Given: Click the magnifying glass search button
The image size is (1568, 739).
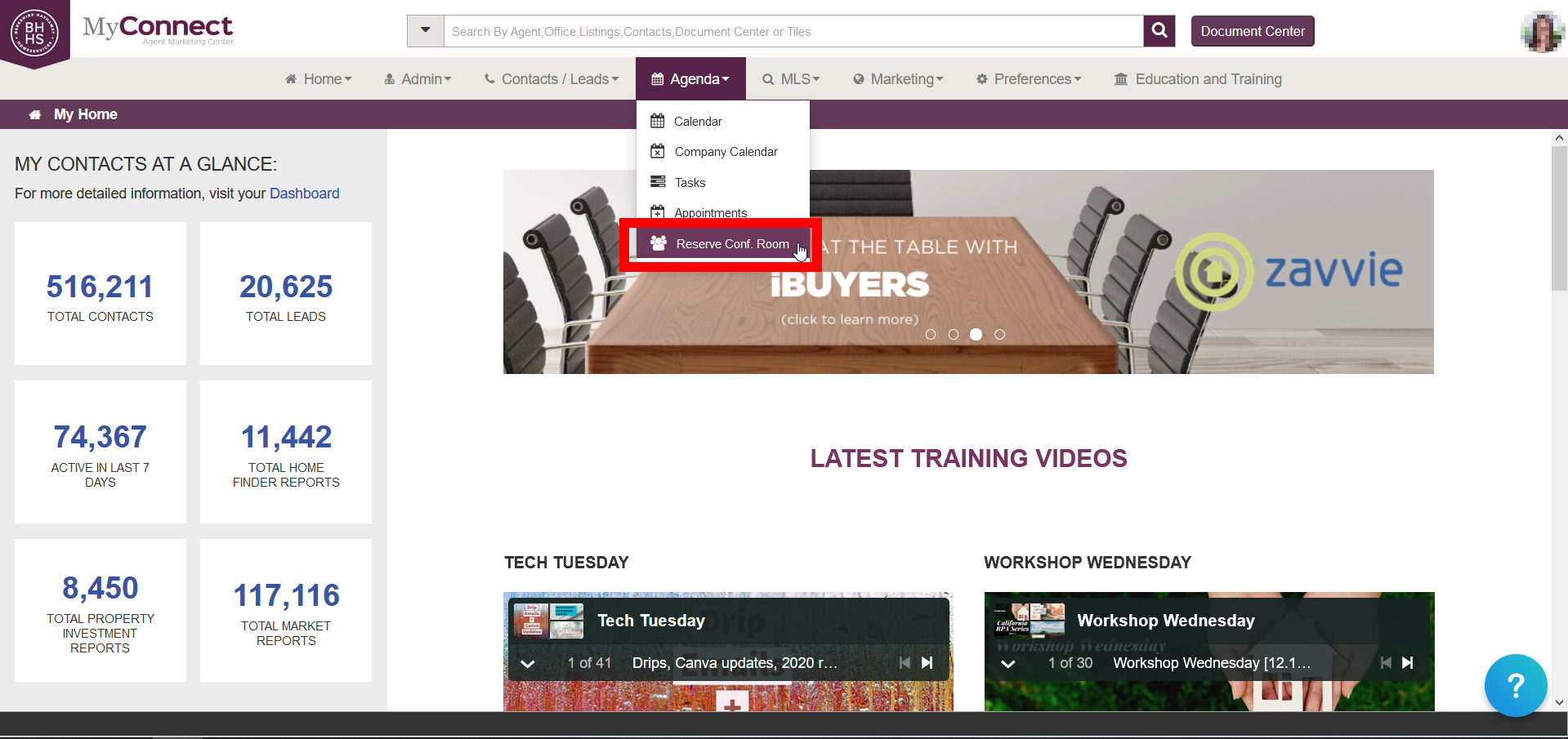Looking at the screenshot, I should click(1159, 31).
